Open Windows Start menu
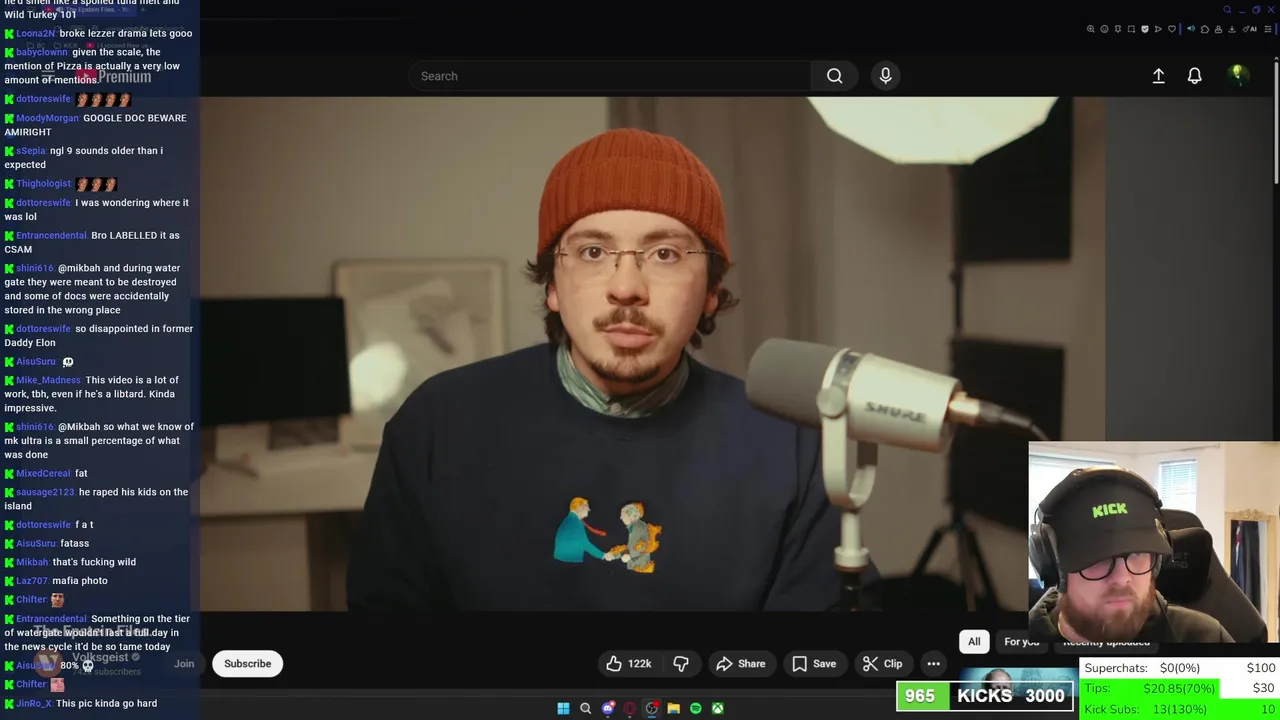 click(563, 709)
